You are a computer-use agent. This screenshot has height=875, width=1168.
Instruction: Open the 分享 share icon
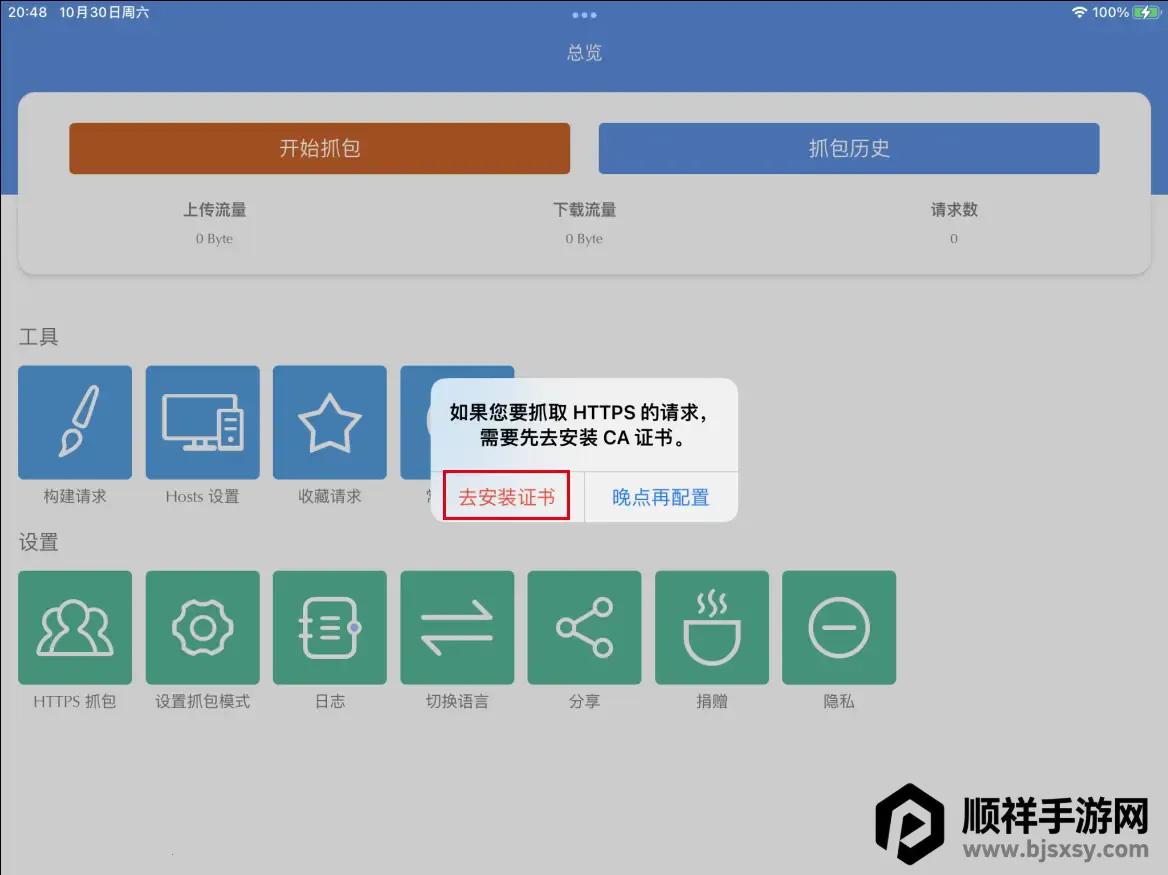pos(584,627)
